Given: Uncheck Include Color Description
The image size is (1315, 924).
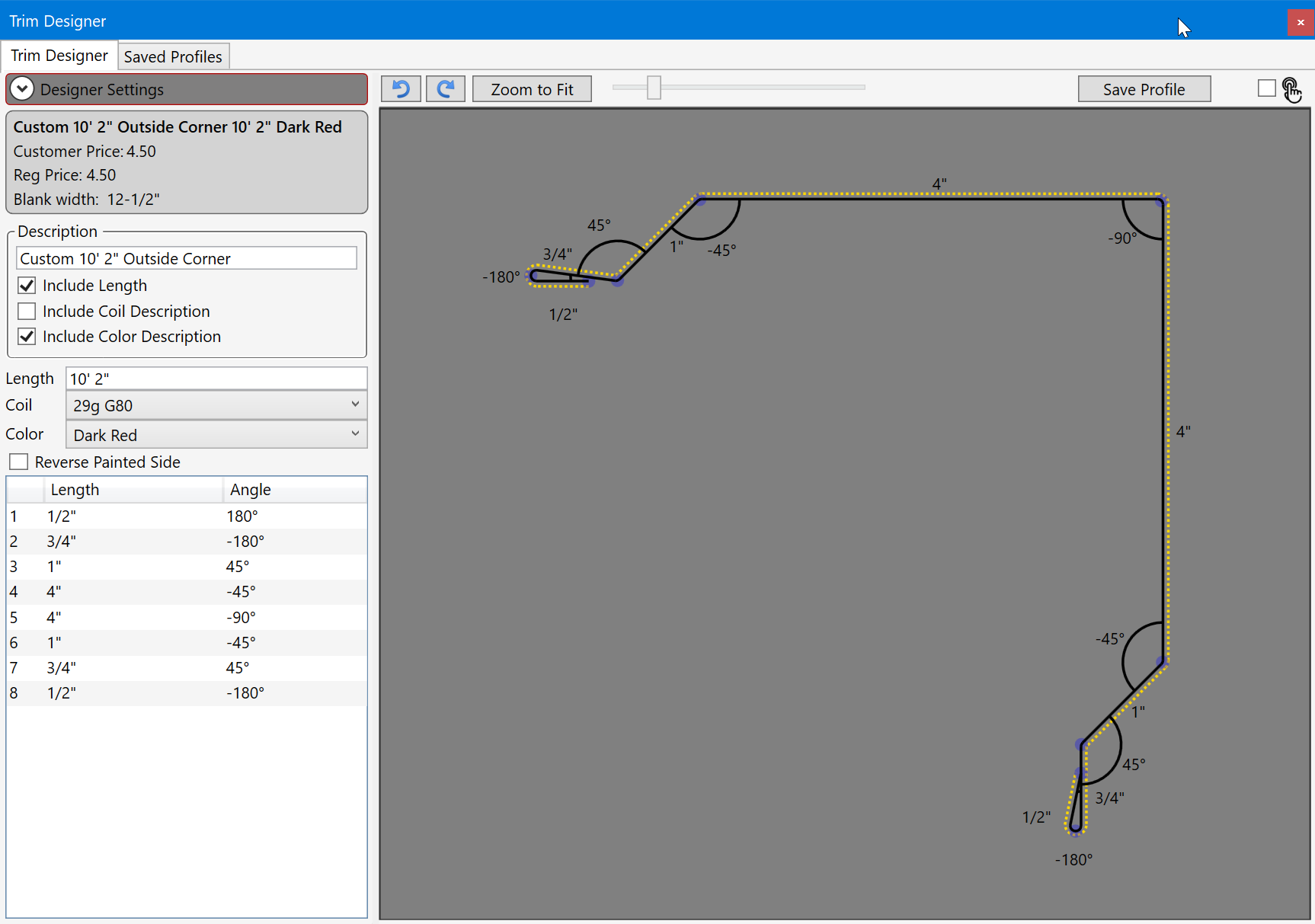Looking at the screenshot, I should (x=27, y=337).
